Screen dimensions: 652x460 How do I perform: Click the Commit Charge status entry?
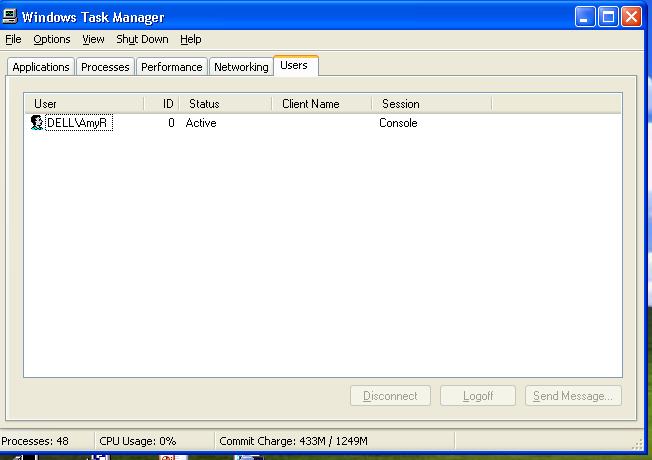tap(293, 441)
